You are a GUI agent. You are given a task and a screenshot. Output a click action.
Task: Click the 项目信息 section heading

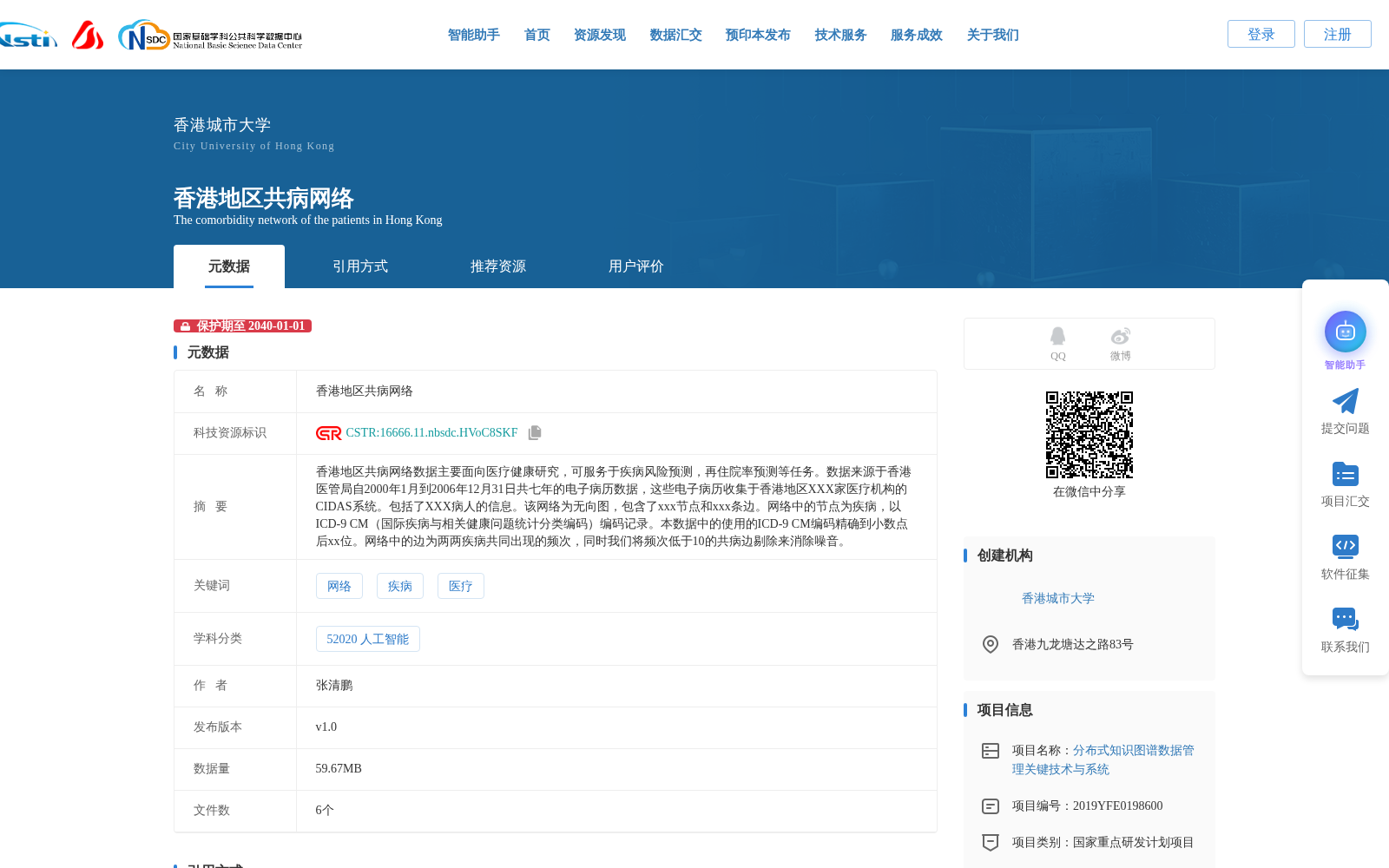coord(1004,710)
